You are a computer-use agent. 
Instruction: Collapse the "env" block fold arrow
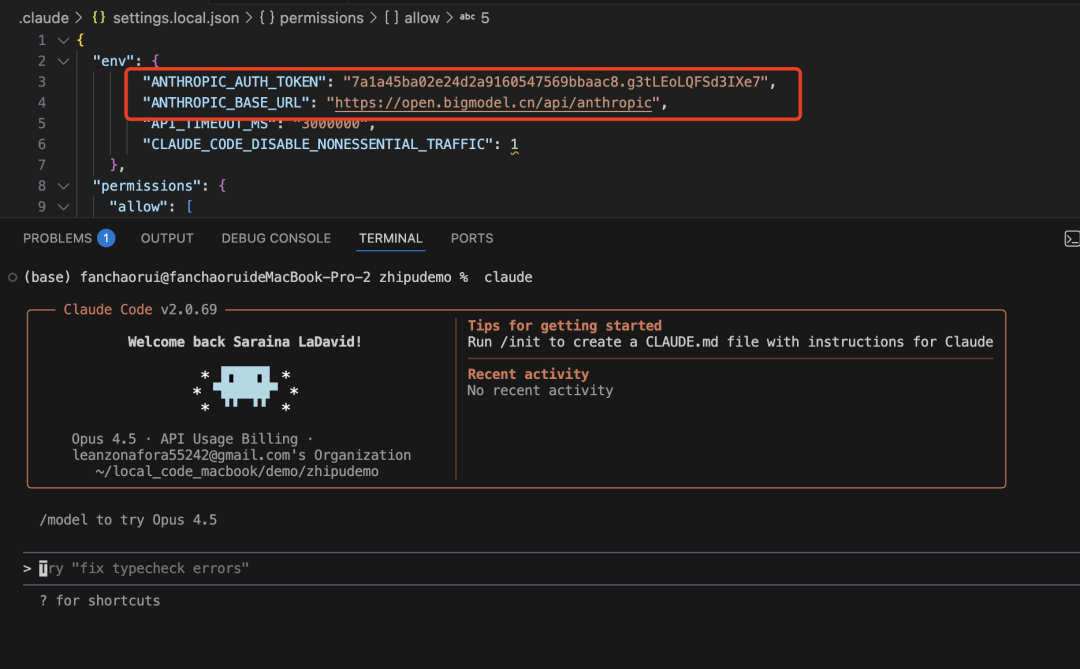coord(63,61)
